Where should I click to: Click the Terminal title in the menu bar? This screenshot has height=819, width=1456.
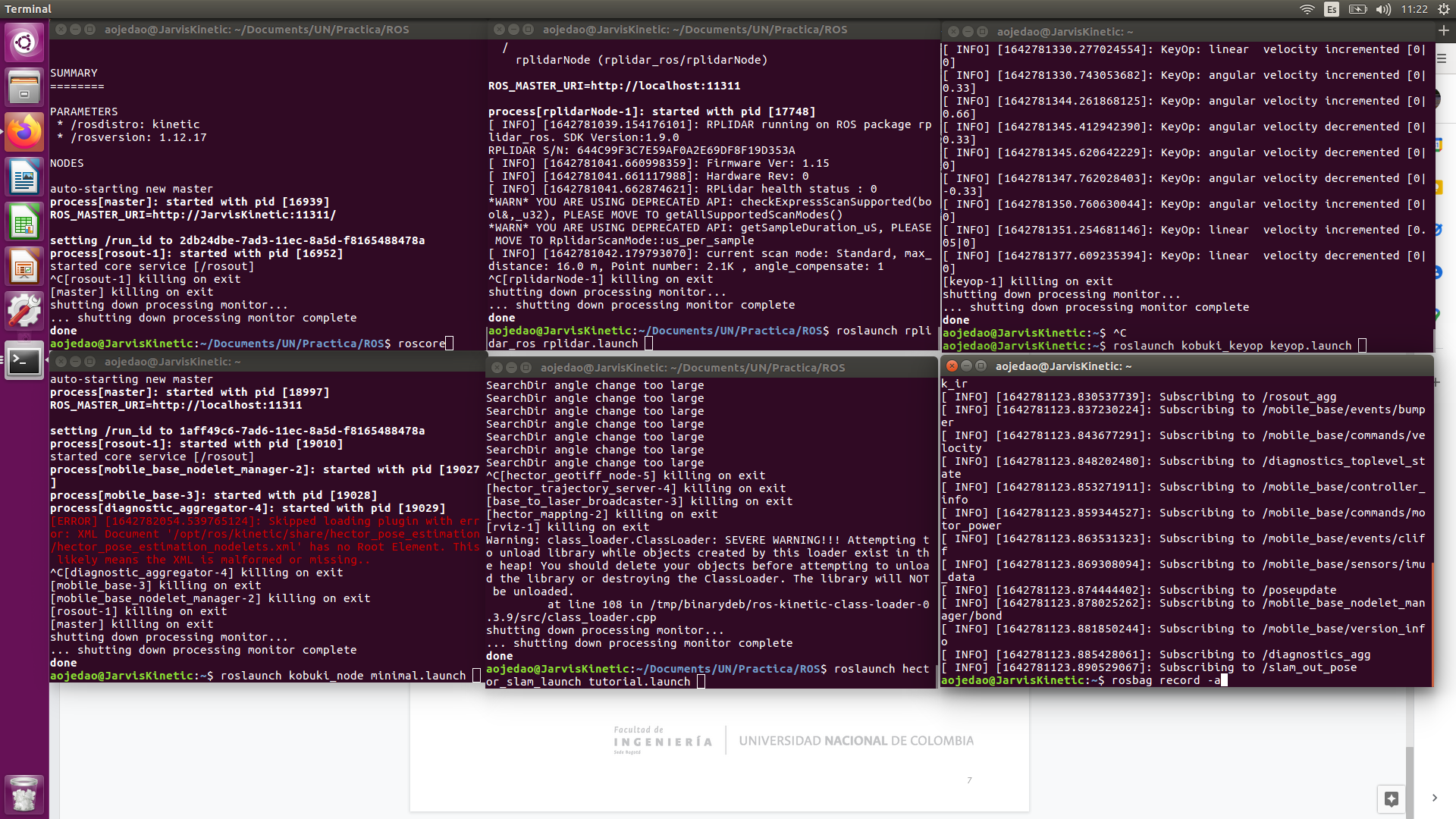(28, 9)
